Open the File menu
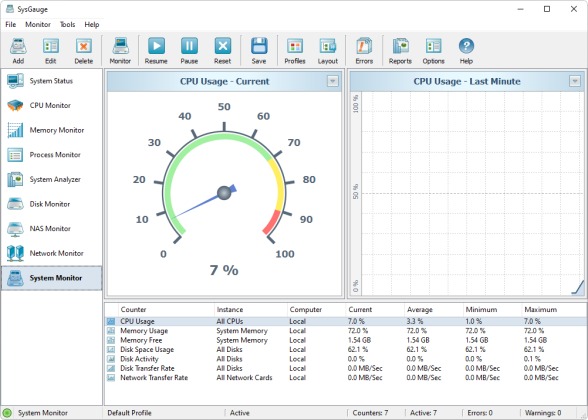Screen dimensions: 588x420 click(x=10, y=24)
